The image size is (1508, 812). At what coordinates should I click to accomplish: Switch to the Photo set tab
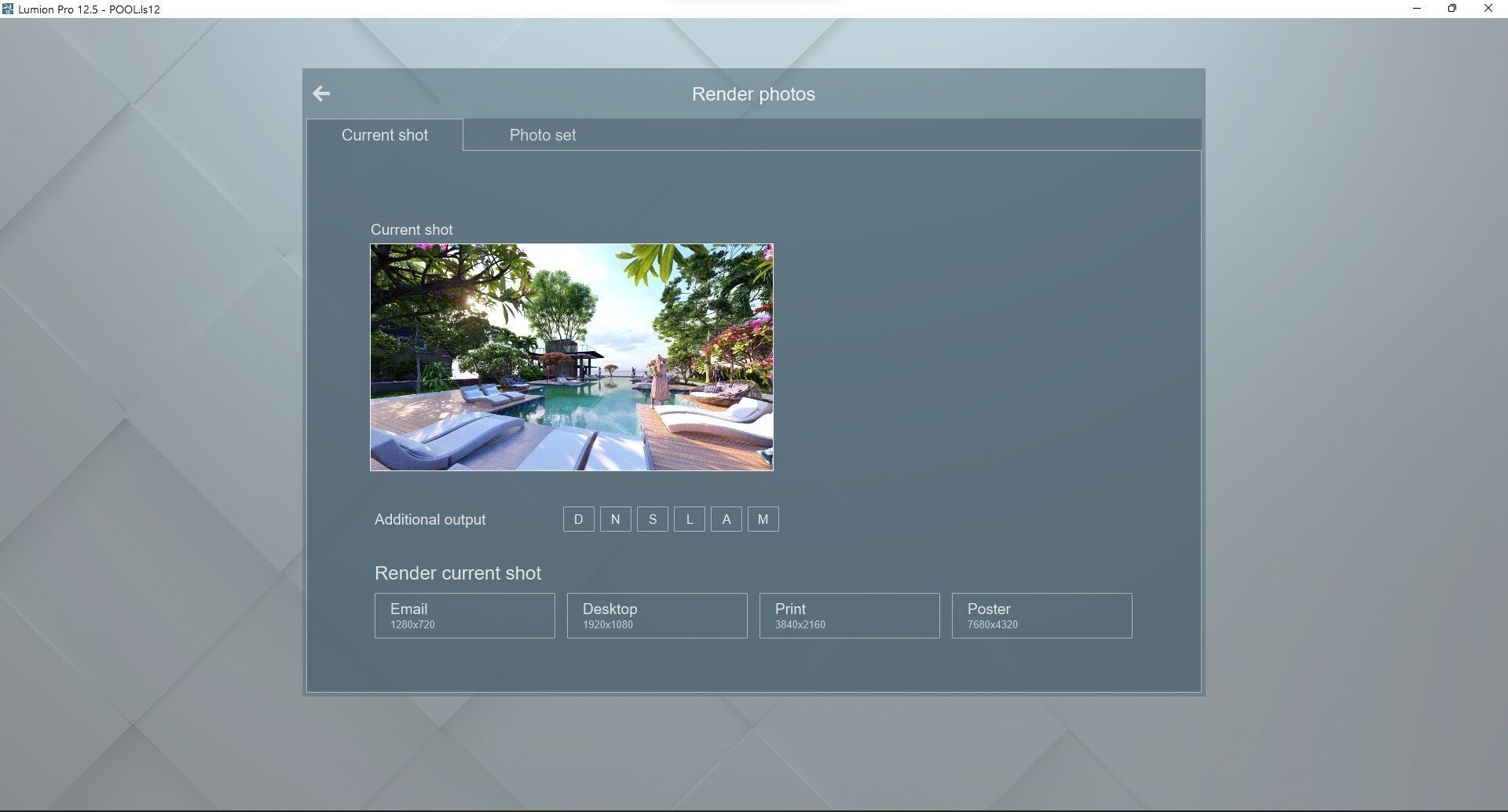coord(543,135)
